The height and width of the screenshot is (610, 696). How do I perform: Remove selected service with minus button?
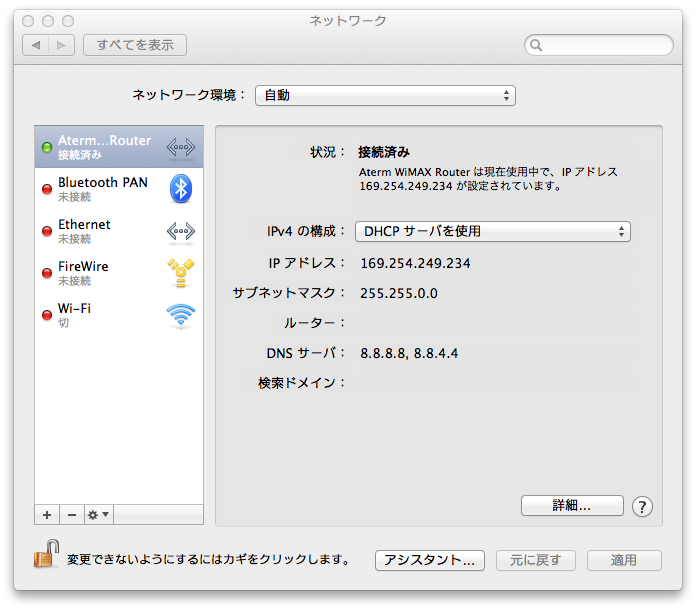click(x=72, y=515)
